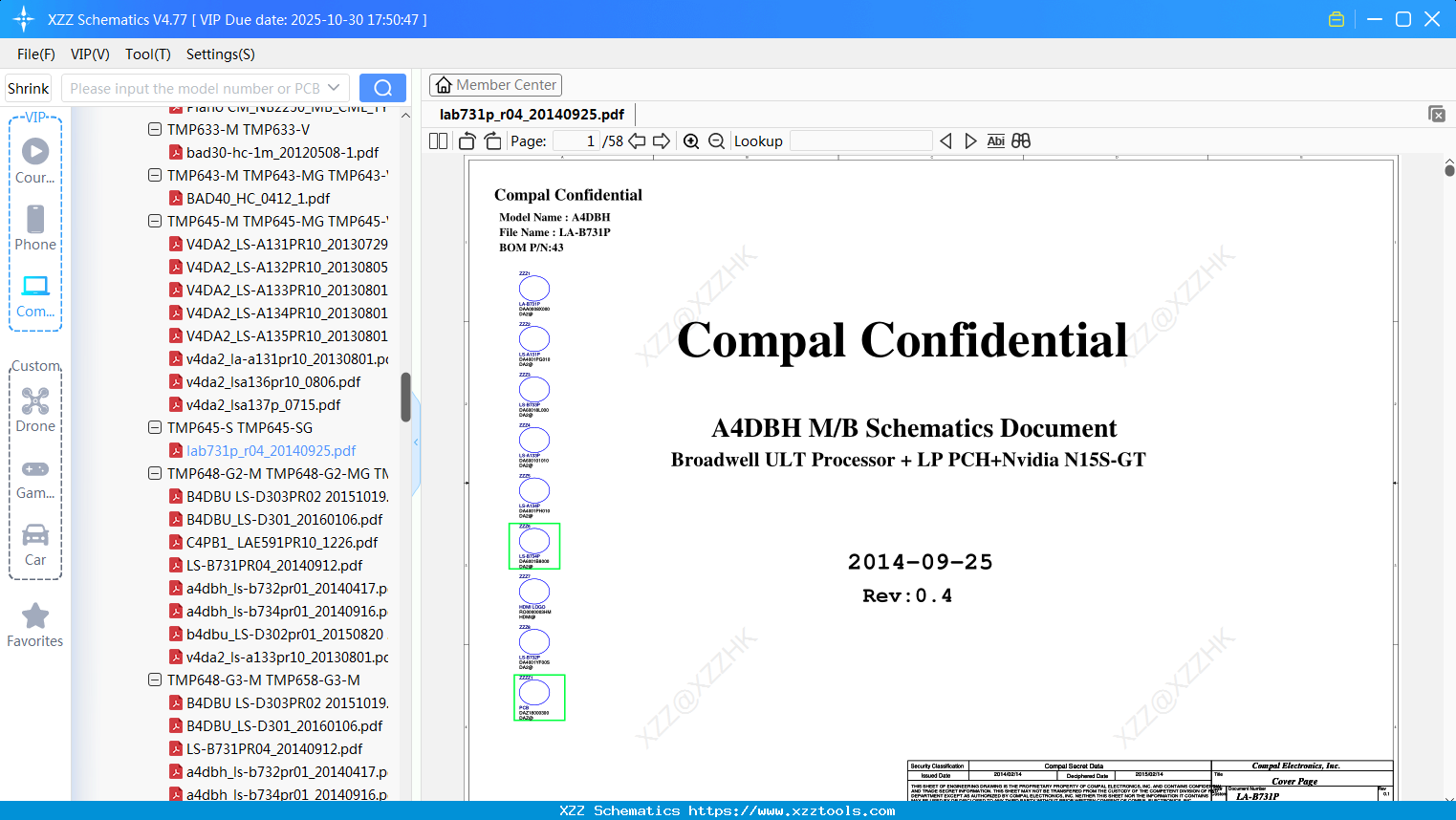
Task: Open the Tool(T) menu
Action: pos(148,54)
